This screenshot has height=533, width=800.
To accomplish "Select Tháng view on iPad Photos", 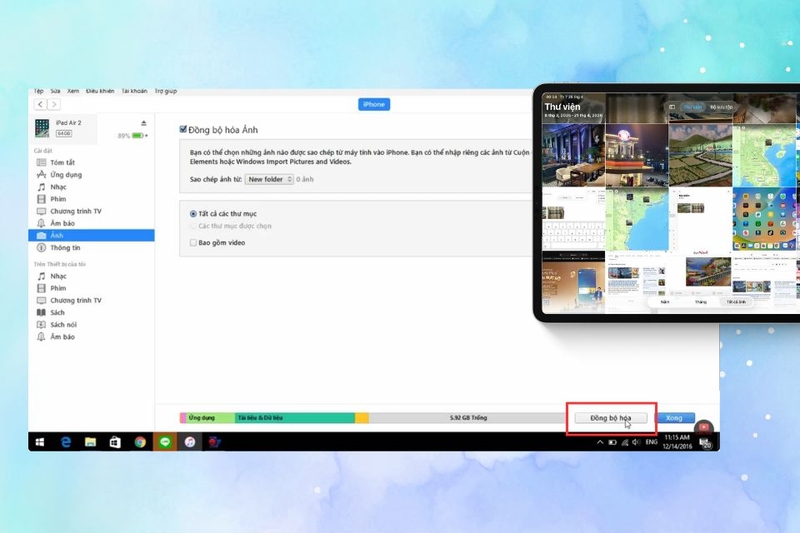I will [x=701, y=302].
